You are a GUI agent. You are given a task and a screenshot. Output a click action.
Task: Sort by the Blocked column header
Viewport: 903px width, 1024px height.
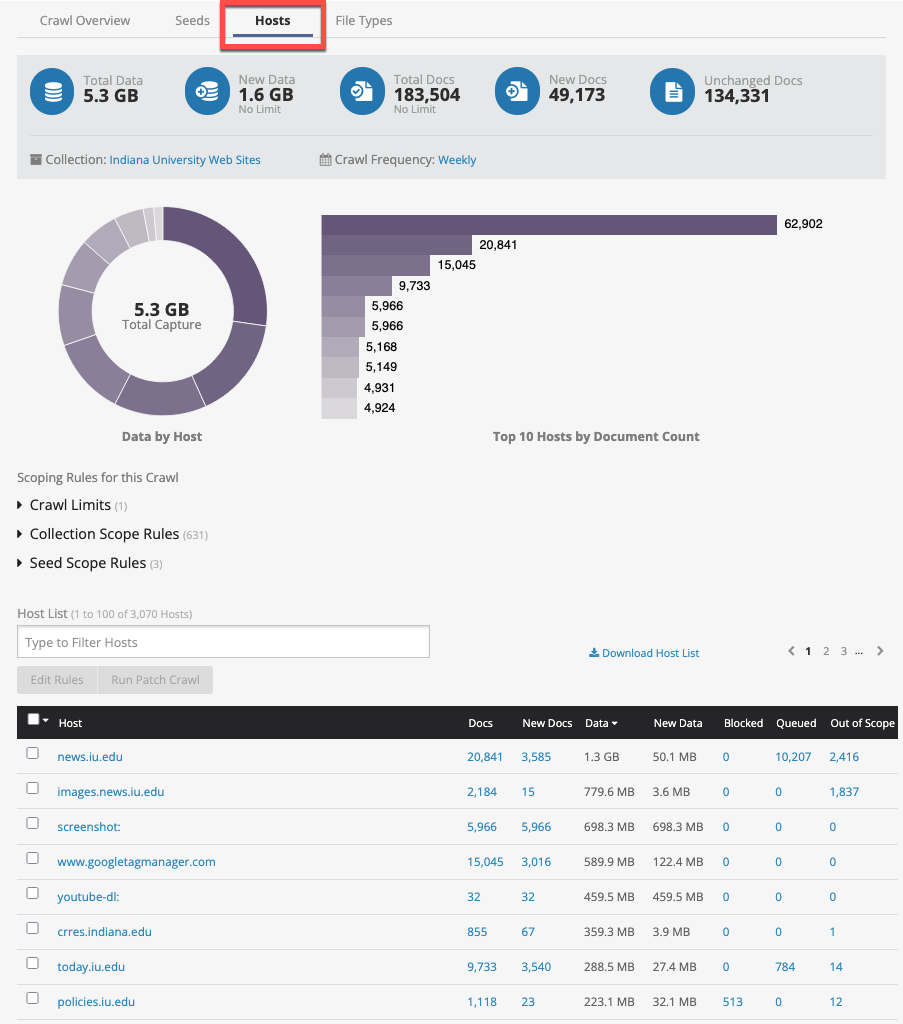[x=744, y=723]
